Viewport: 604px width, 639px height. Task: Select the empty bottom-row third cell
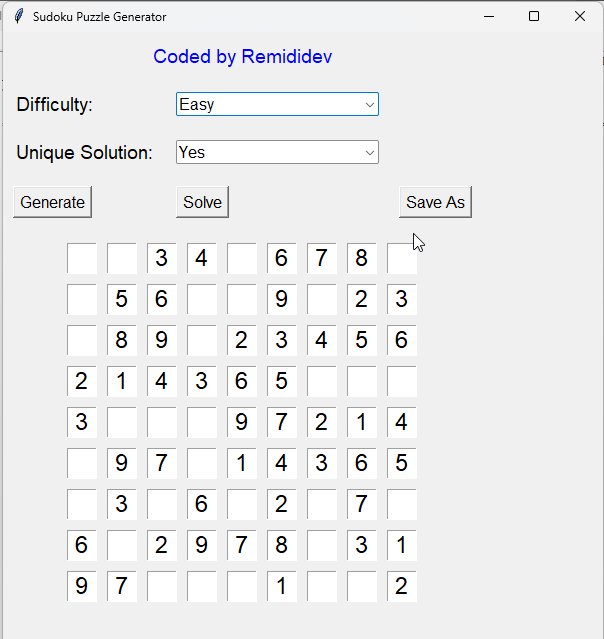coord(162,586)
